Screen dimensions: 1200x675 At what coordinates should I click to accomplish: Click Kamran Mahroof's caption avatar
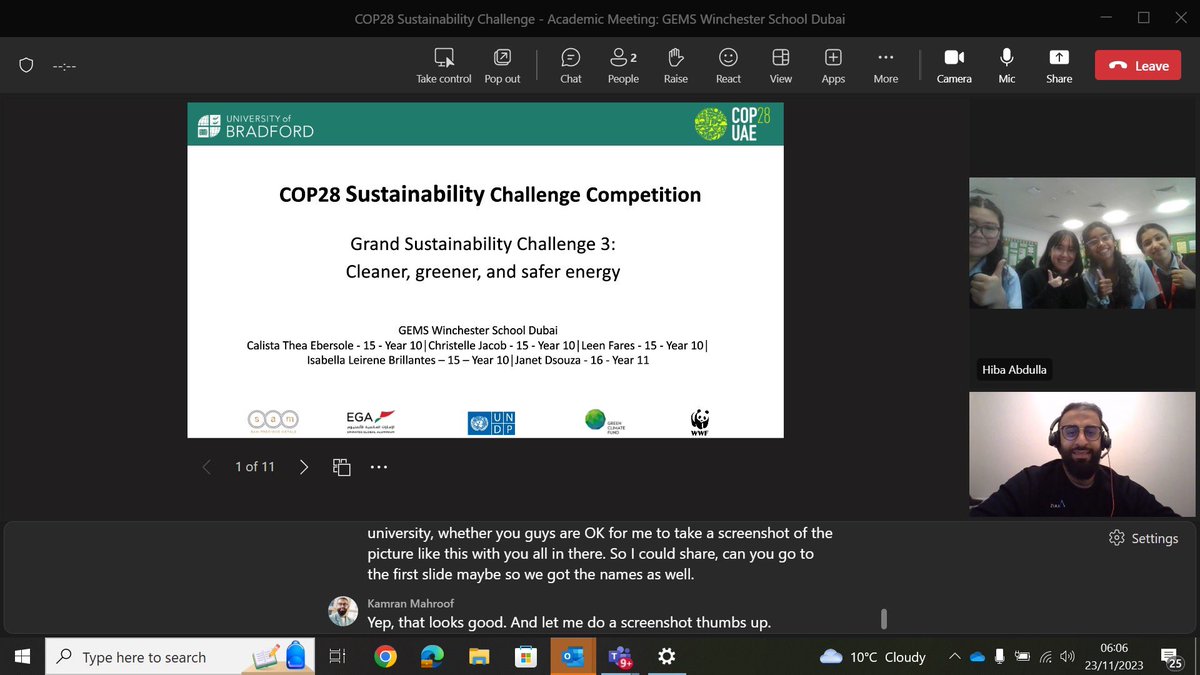pos(342,611)
